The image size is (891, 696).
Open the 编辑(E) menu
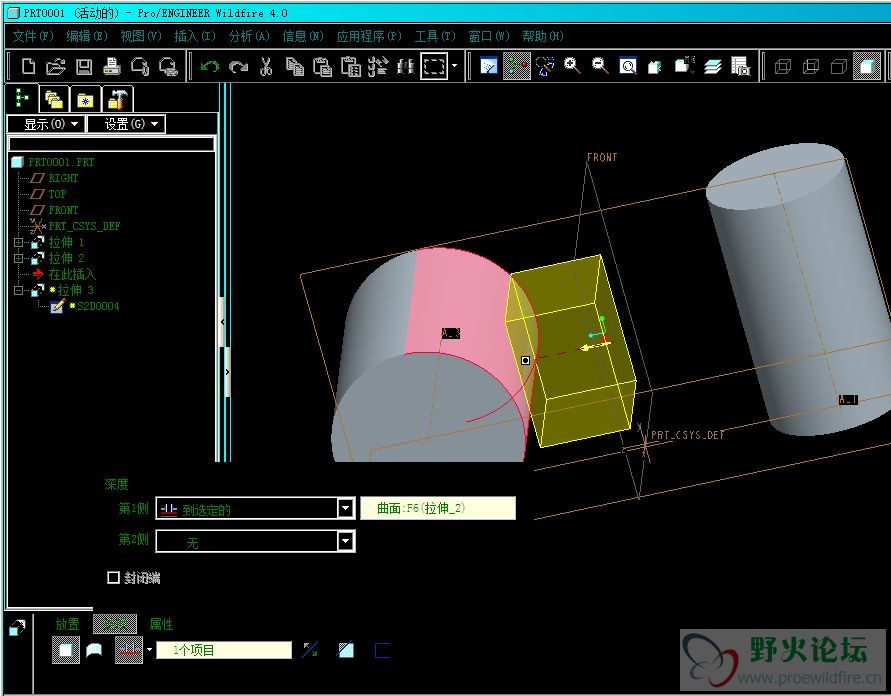pyautogui.click(x=87, y=36)
